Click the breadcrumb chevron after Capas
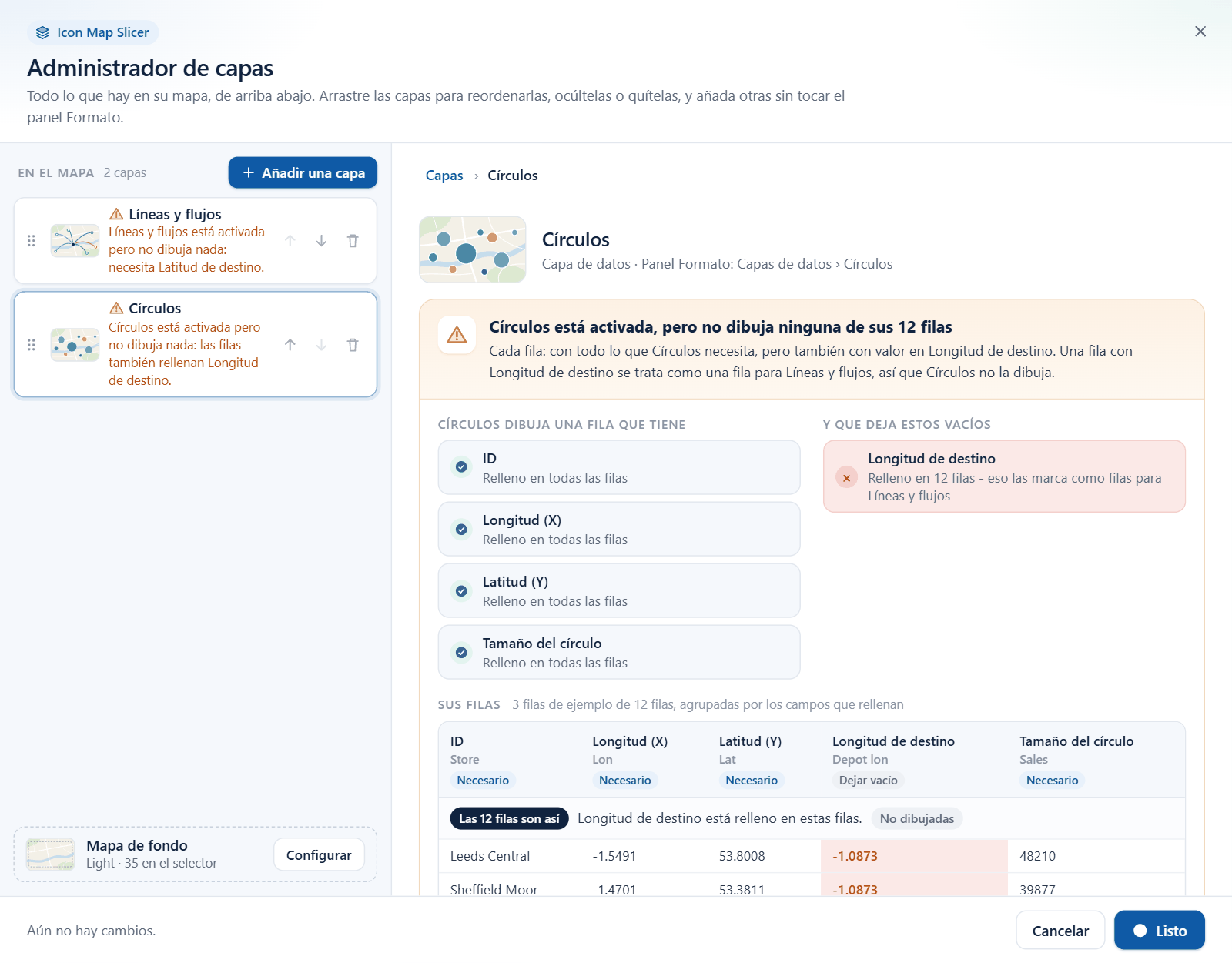The height and width of the screenshot is (963, 1232). coord(476,176)
